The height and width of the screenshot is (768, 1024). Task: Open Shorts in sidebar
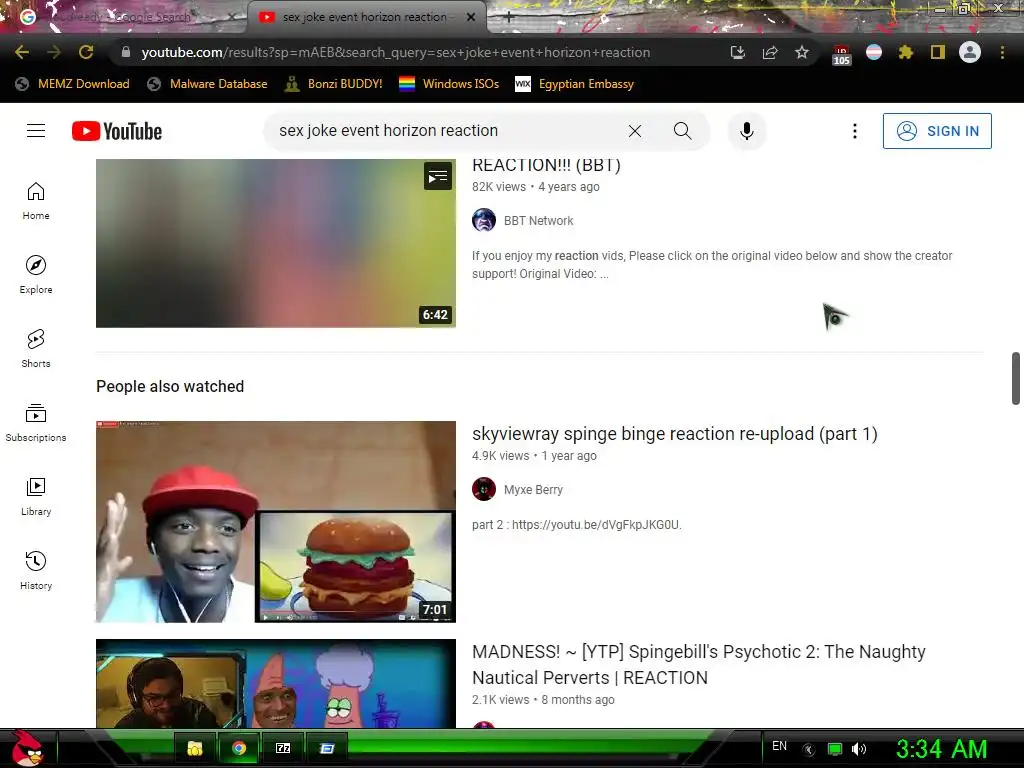click(36, 349)
